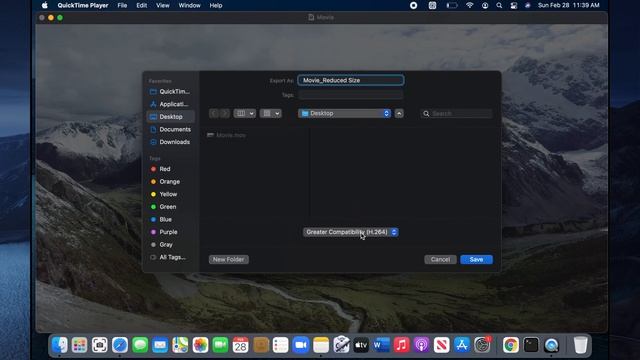This screenshot has width=640, height=360.
Task: Click the Save button
Action: click(x=476, y=260)
